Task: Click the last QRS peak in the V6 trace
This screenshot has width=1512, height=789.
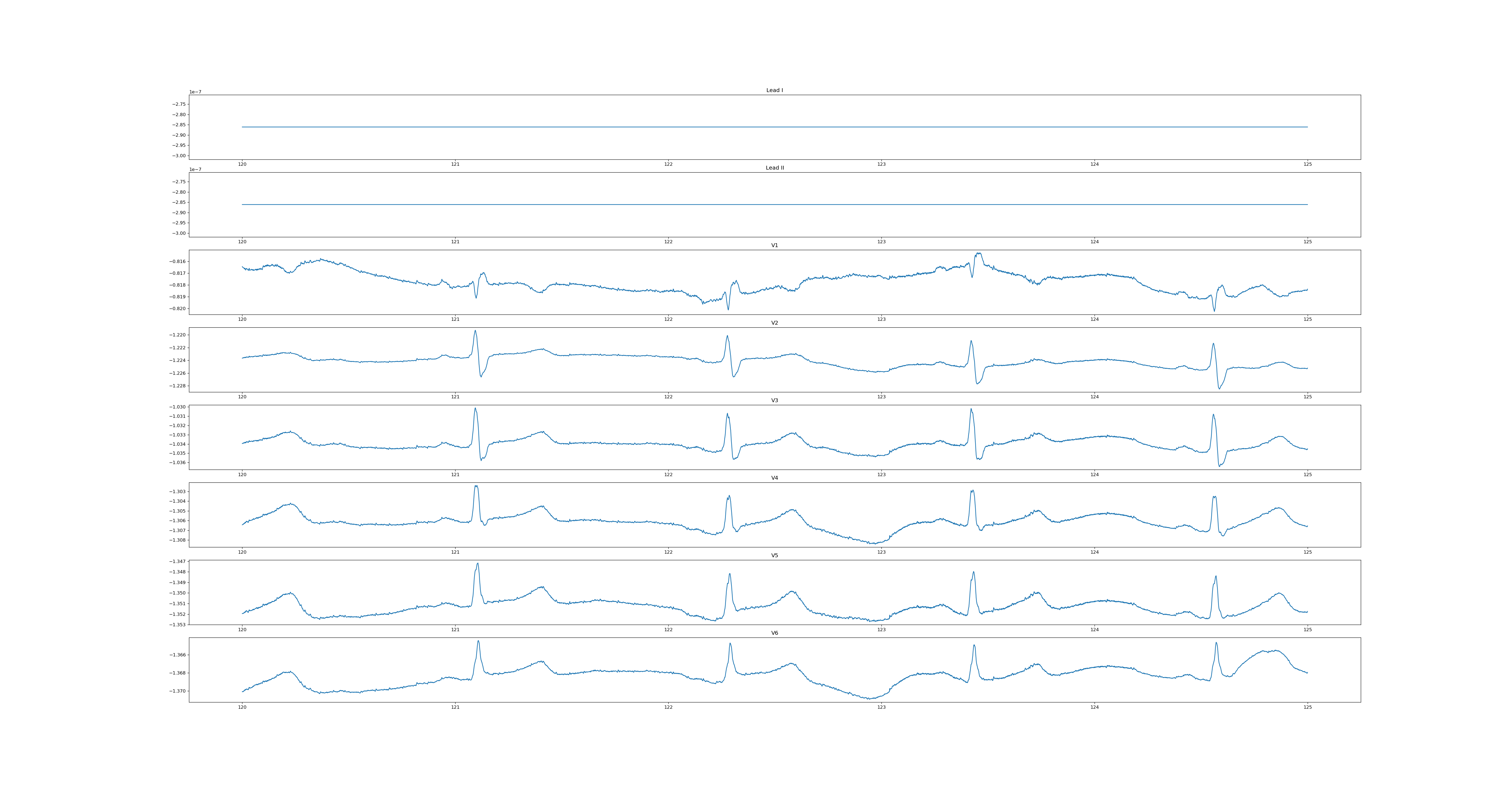Action: point(1216,643)
